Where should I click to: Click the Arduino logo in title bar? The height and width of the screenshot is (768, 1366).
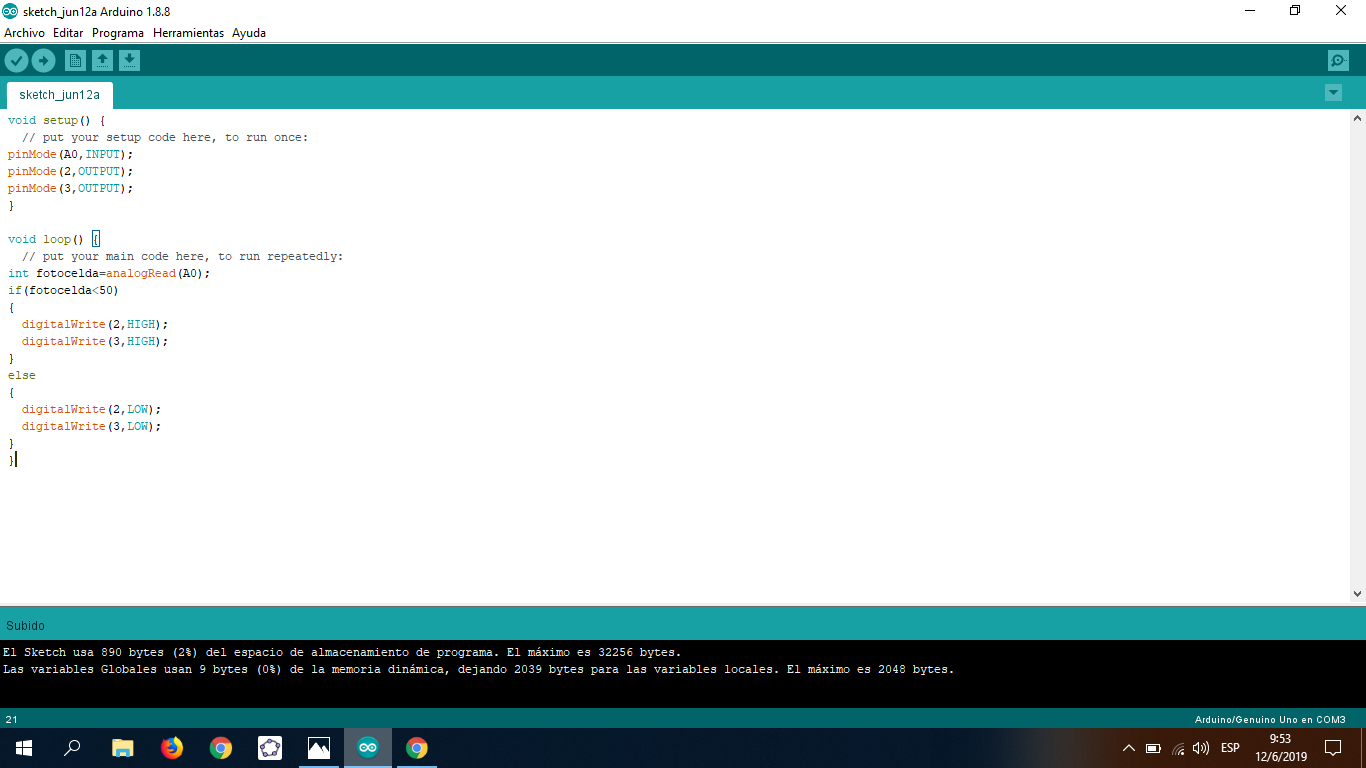click(10, 10)
